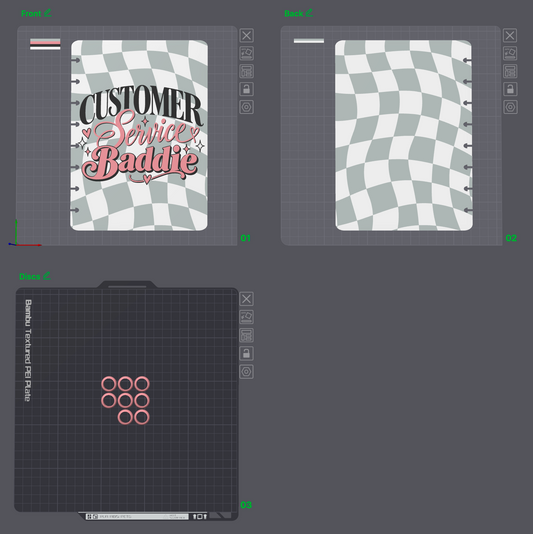Edit the Back plate name via pencil icon
The height and width of the screenshot is (534, 533).
309,13
